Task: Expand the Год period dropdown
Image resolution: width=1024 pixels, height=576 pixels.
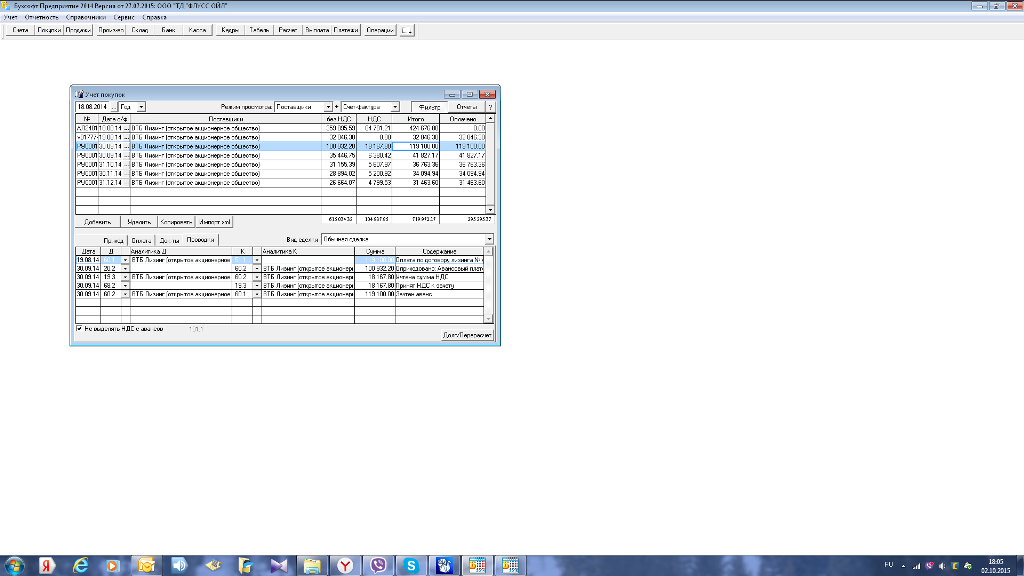Action: [x=141, y=106]
